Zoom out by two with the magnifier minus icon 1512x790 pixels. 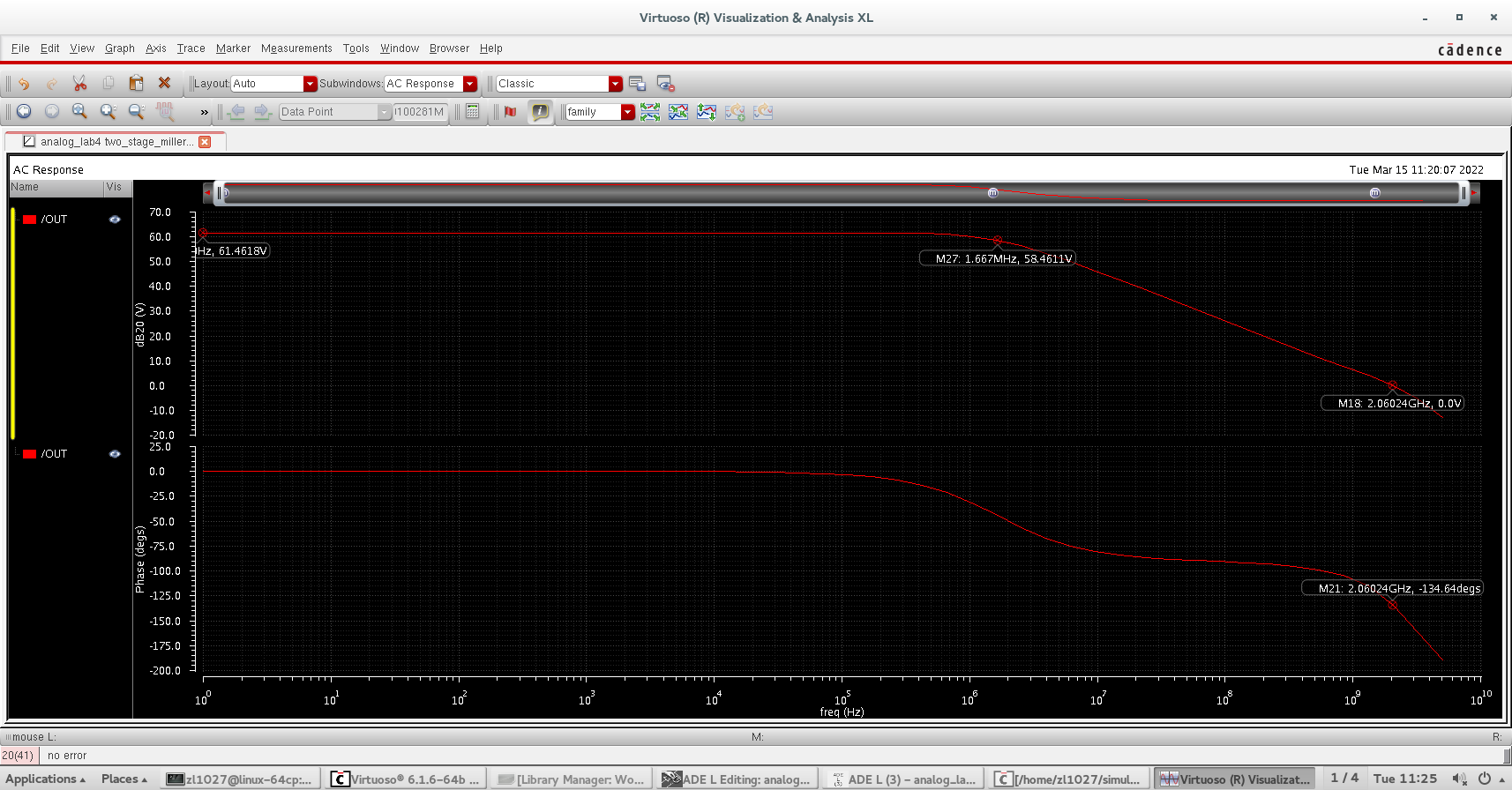(x=136, y=111)
